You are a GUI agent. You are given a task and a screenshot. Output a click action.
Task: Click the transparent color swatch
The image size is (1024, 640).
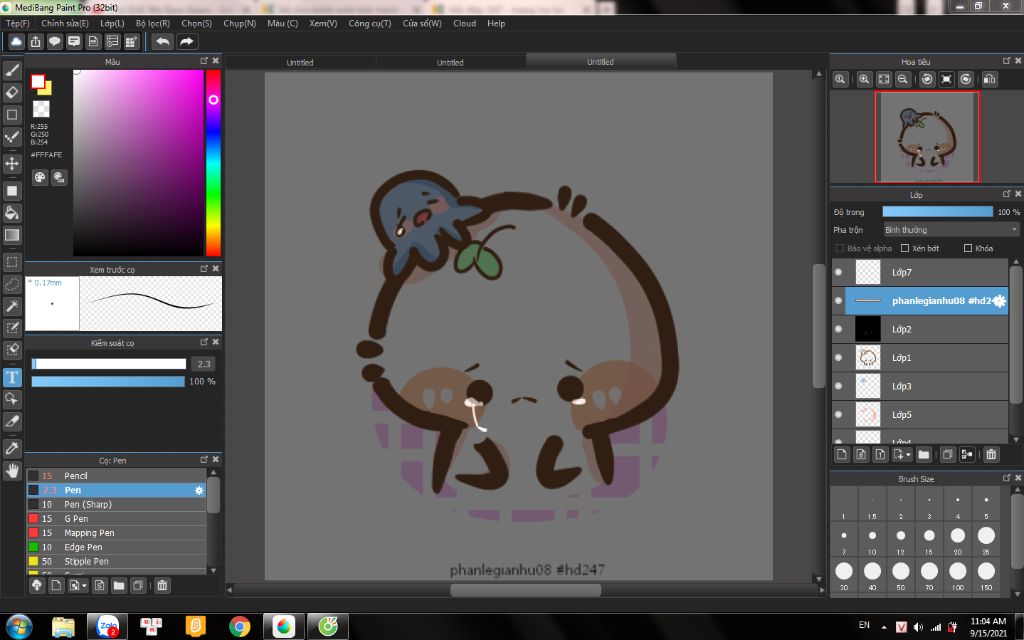(x=41, y=108)
